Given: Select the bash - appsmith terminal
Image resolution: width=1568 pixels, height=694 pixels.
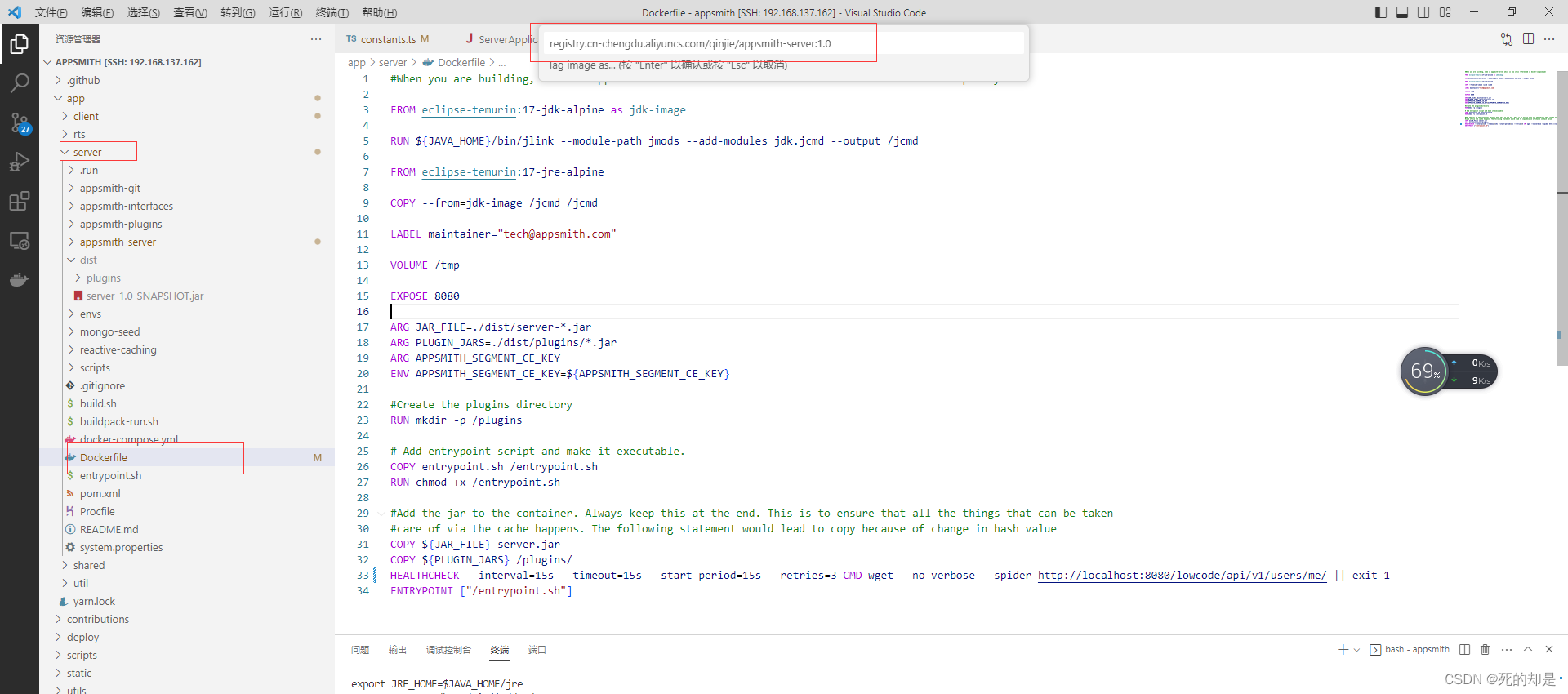Looking at the screenshot, I should point(1410,650).
